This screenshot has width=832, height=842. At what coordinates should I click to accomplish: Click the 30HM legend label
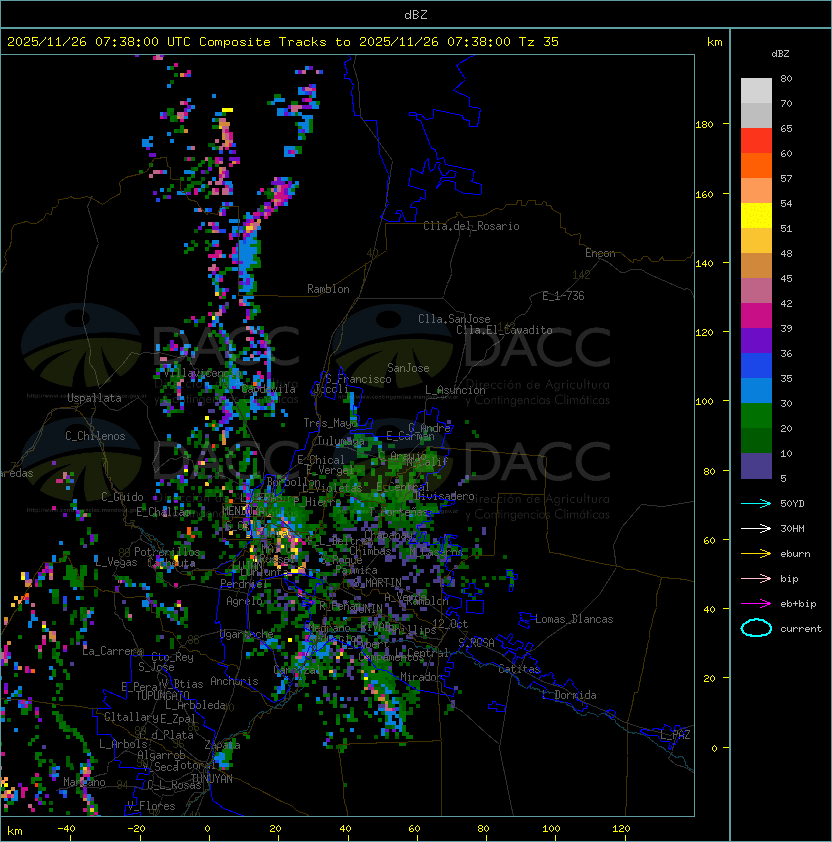click(792, 528)
